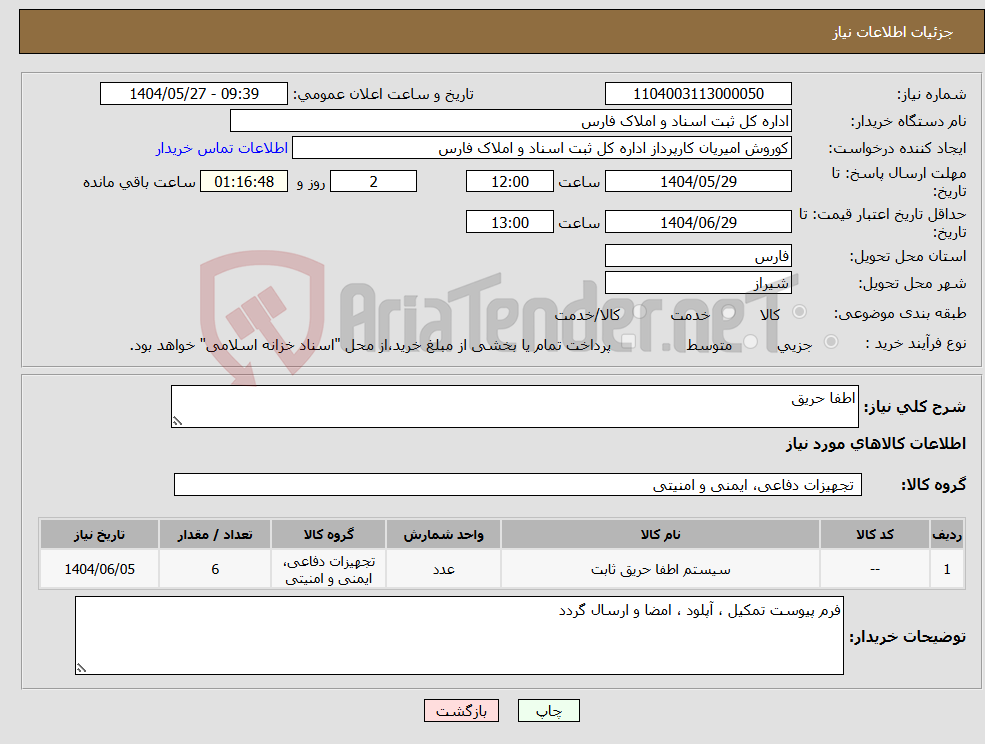Click the goods group cell in table row
The image size is (985, 744).
point(328,569)
